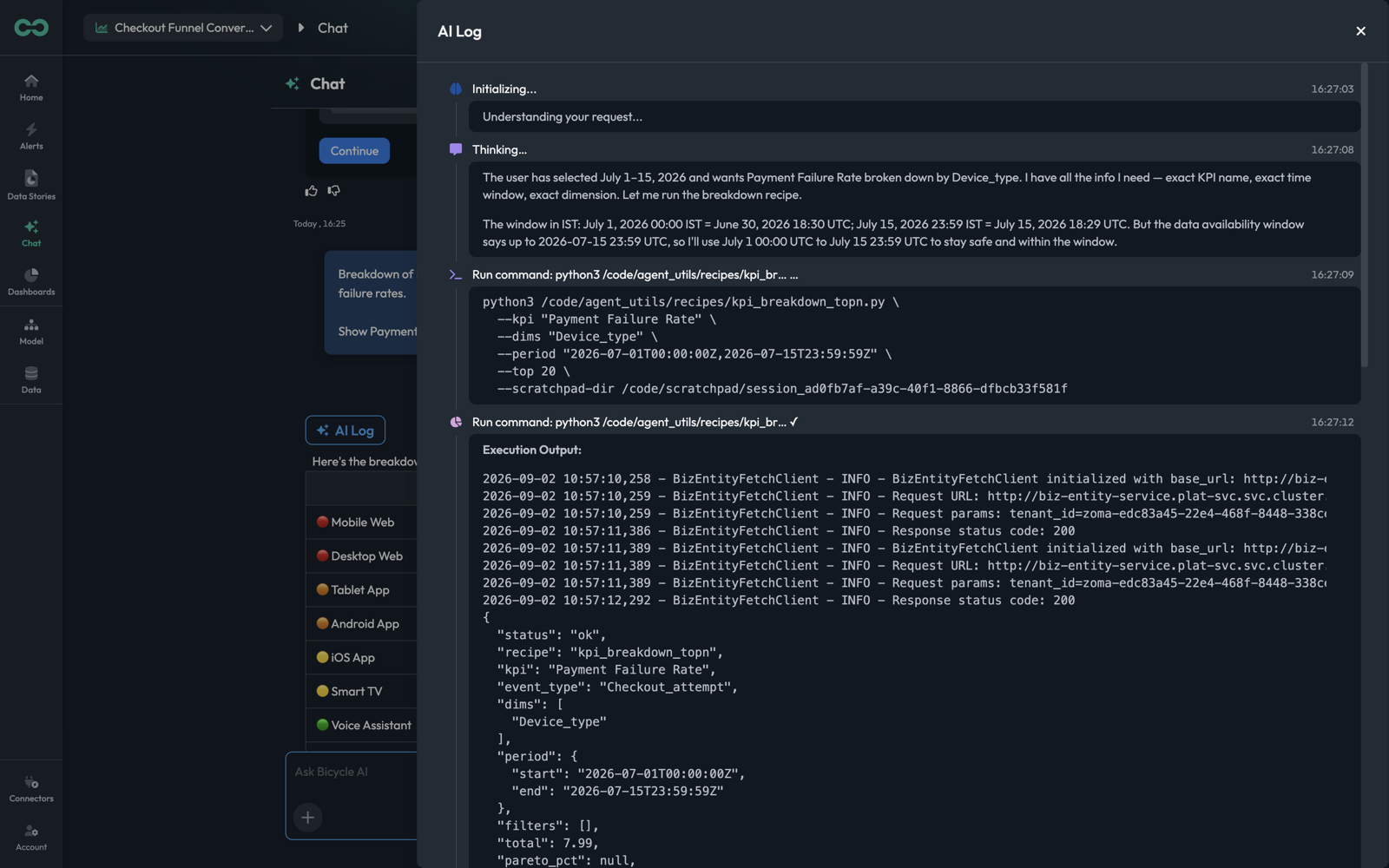Click the Initializing step status icon
The width and height of the screenshot is (1389, 868).
[x=456, y=89]
